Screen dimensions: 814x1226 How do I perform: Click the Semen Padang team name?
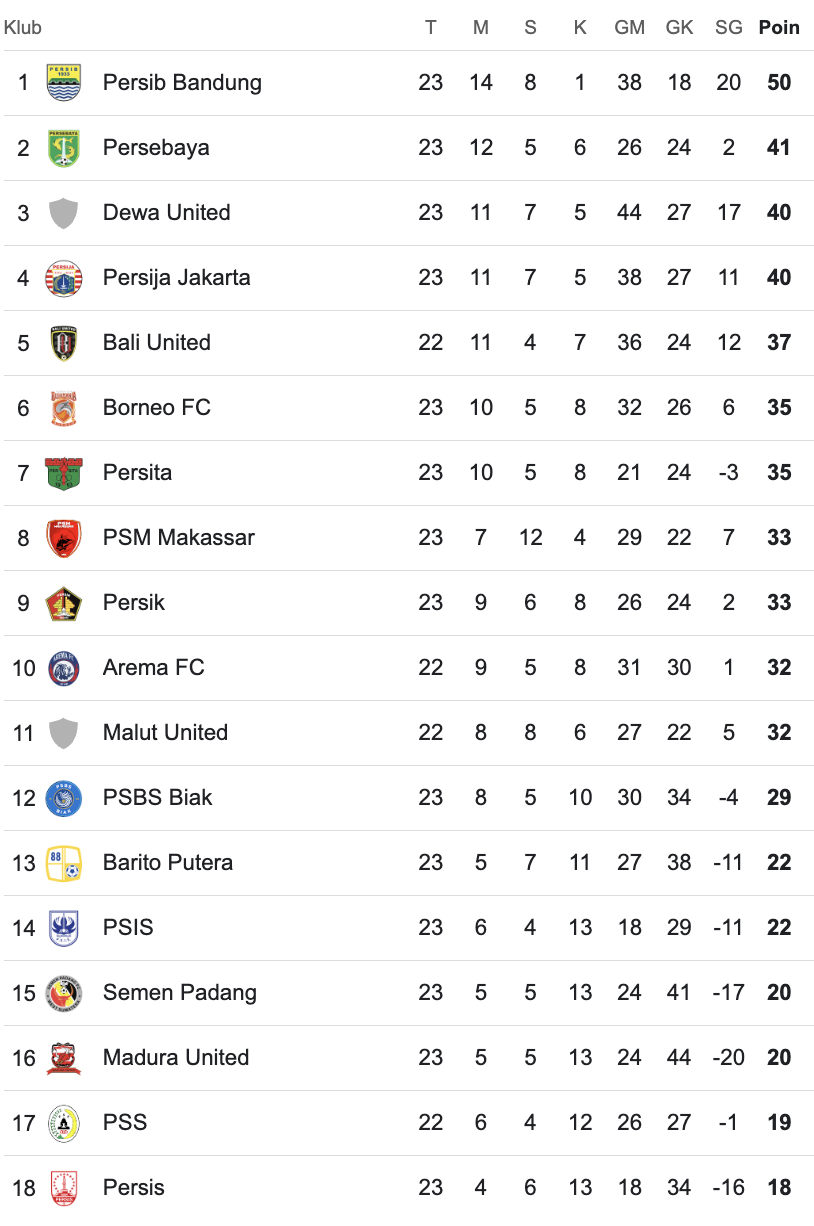[180, 992]
